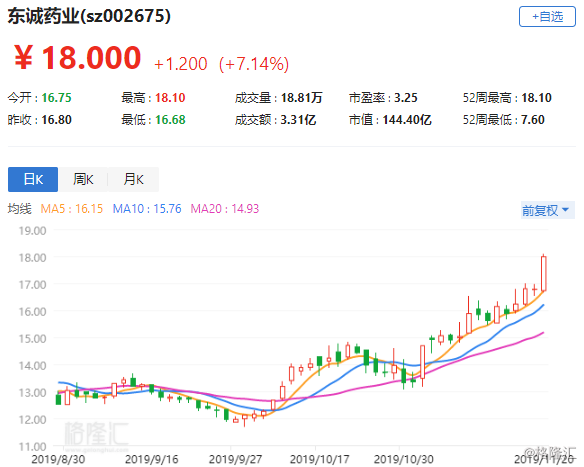Open the 前复权 adjustment dropdown
Screen dimensions: 584x467
548,210
